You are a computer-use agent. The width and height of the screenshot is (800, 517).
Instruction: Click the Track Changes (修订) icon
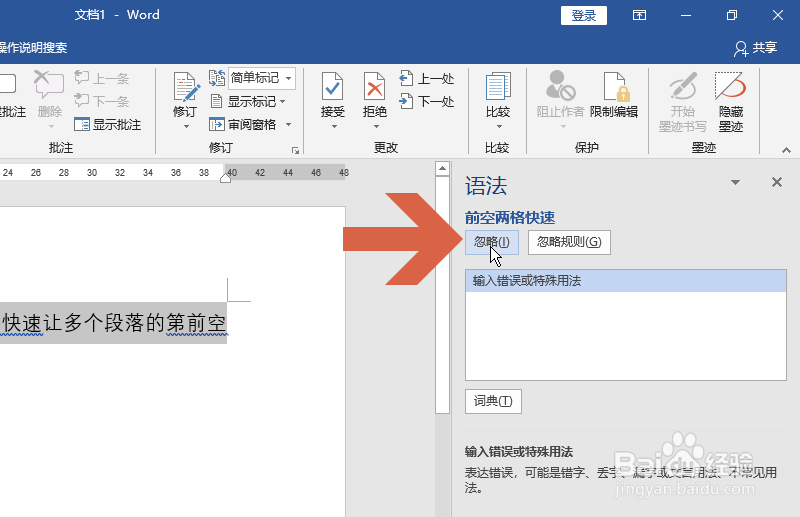pyautogui.click(x=185, y=87)
